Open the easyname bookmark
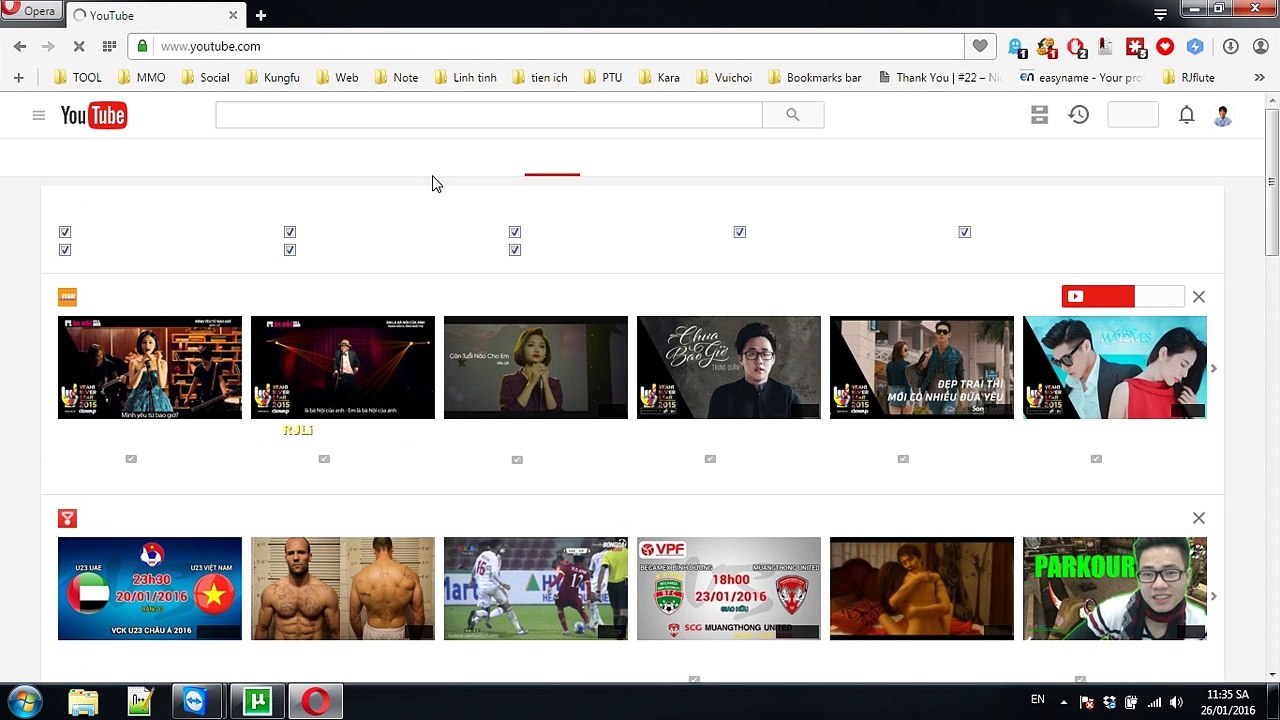This screenshot has height=720, width=1280. [x=1082, y=77]
